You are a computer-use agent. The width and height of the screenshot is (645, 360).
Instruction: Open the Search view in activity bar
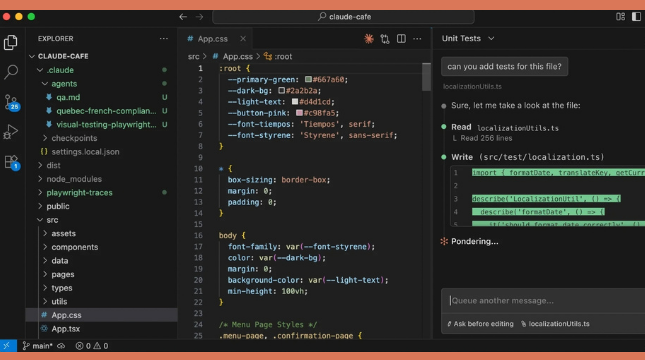pos(11,72)
